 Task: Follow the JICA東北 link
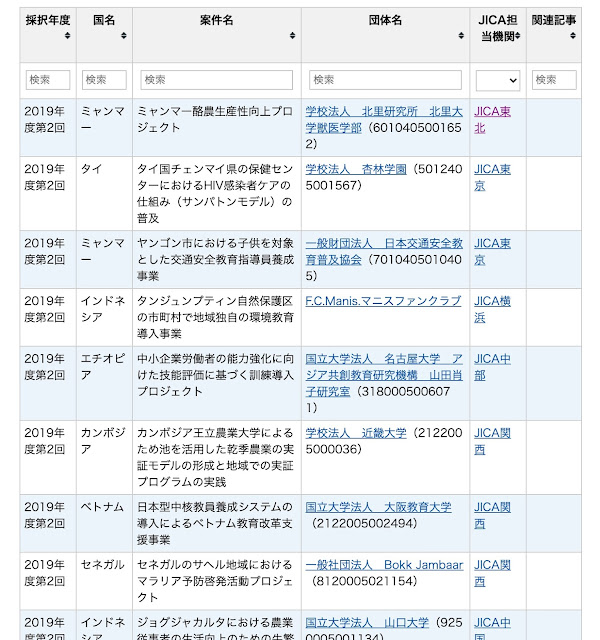[x=492, y=120]
